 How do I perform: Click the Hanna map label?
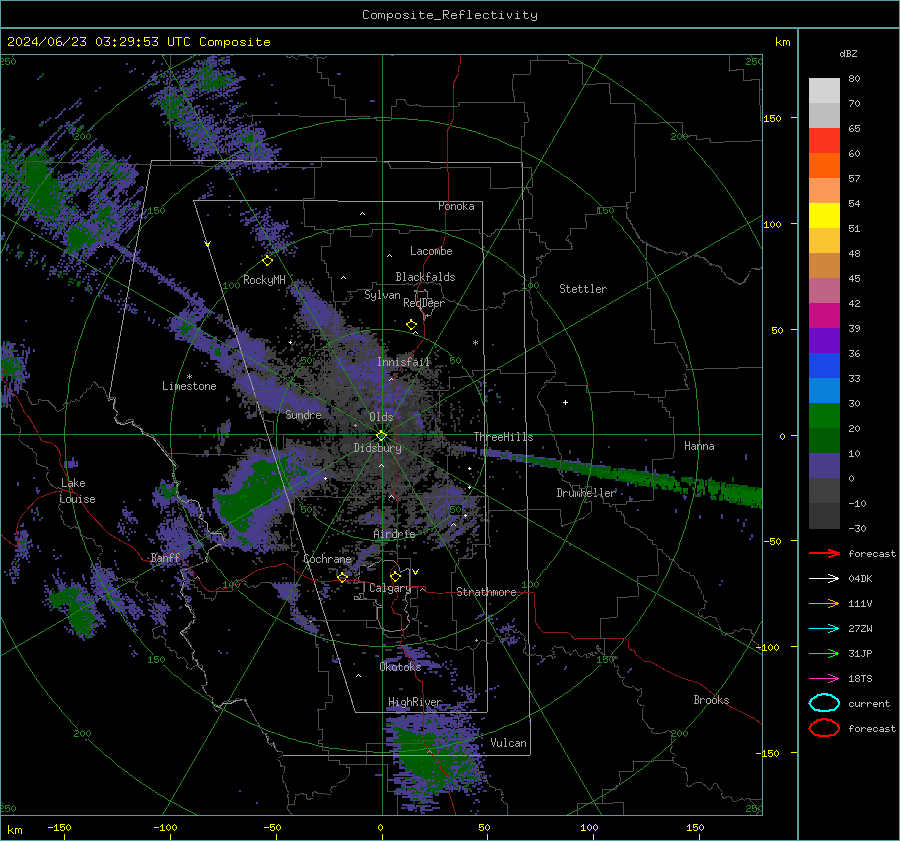click(699, 446)
